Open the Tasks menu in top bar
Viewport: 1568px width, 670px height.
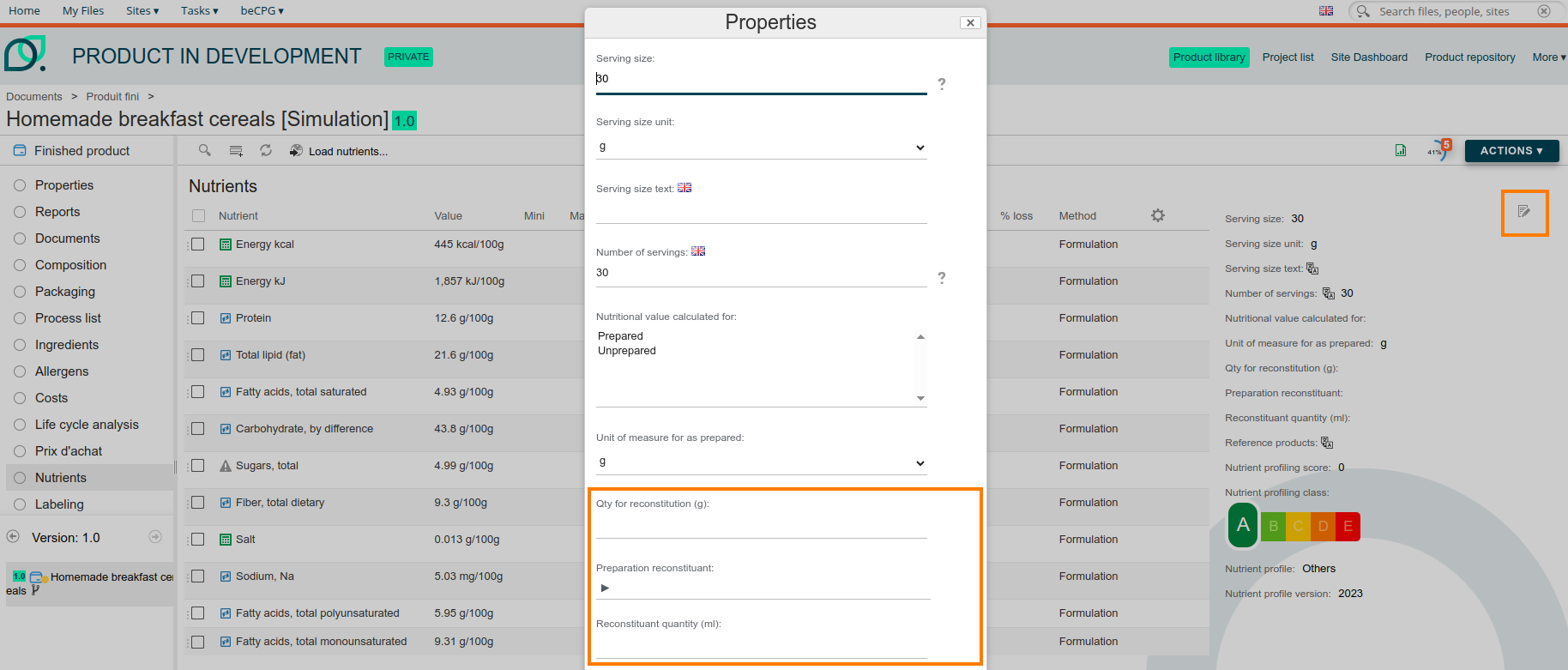pyautogui.click(x=199, y=11)
